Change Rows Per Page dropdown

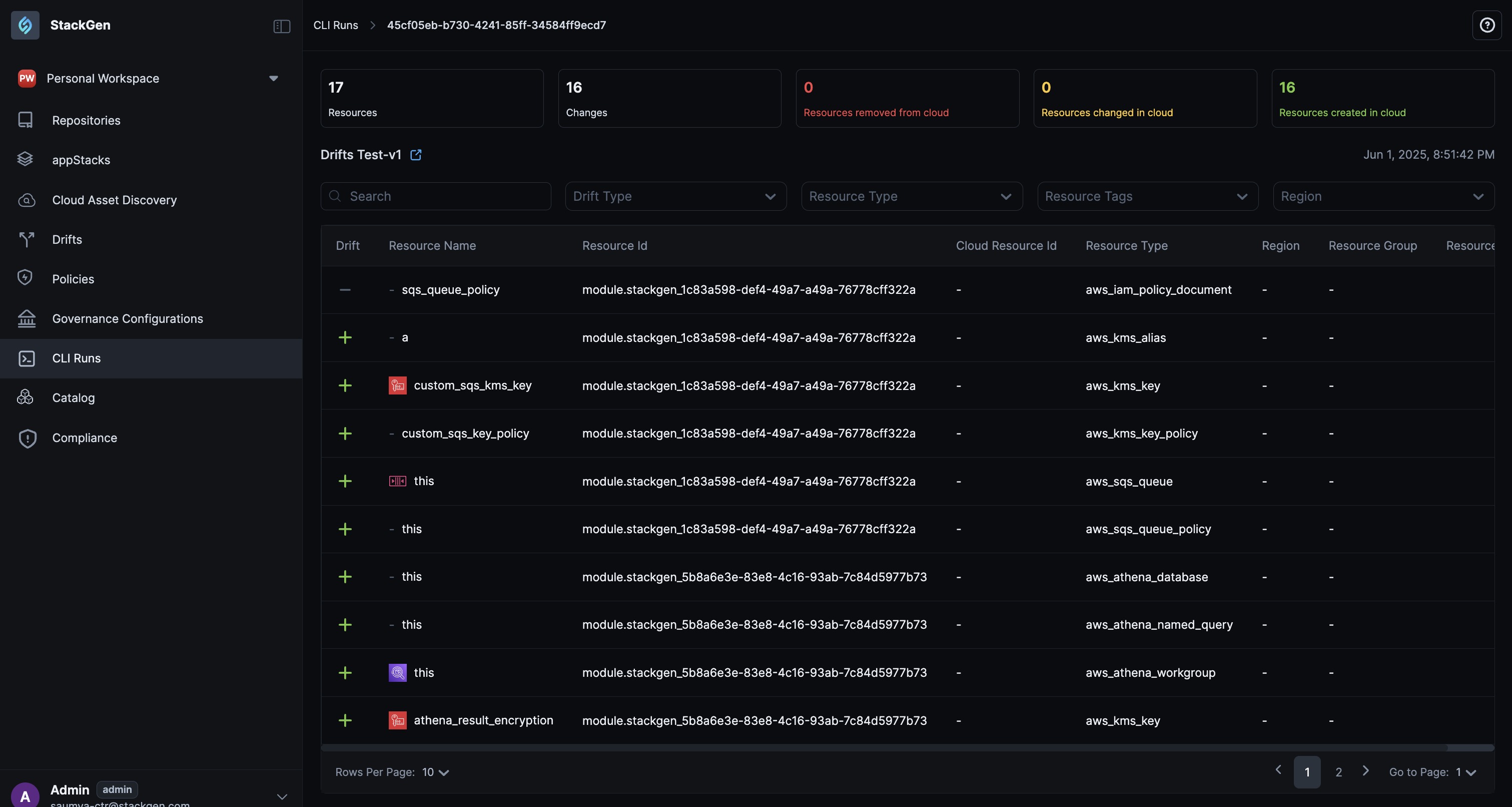[435, 772]
